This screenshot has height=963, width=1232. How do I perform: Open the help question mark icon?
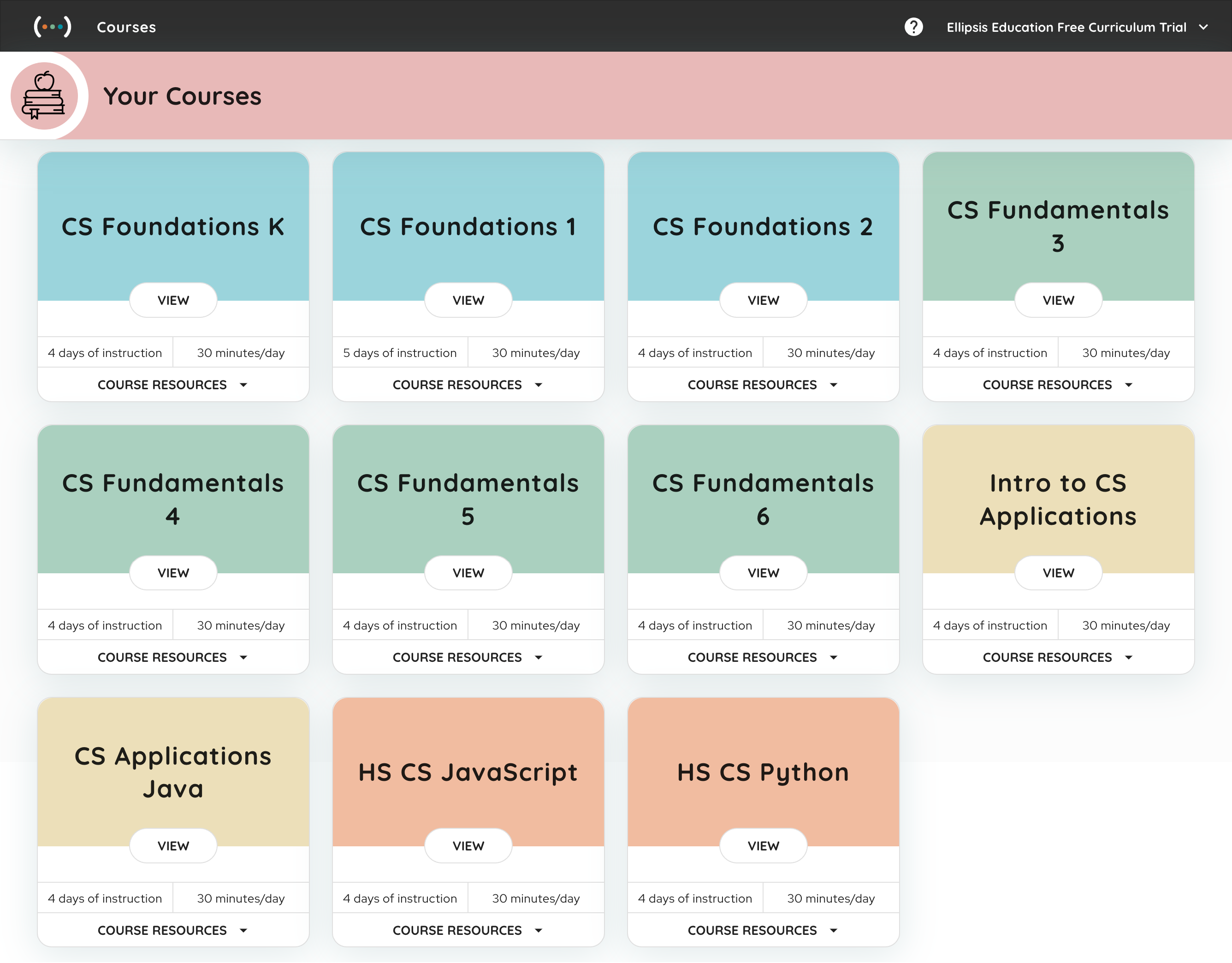coord(913,27)
